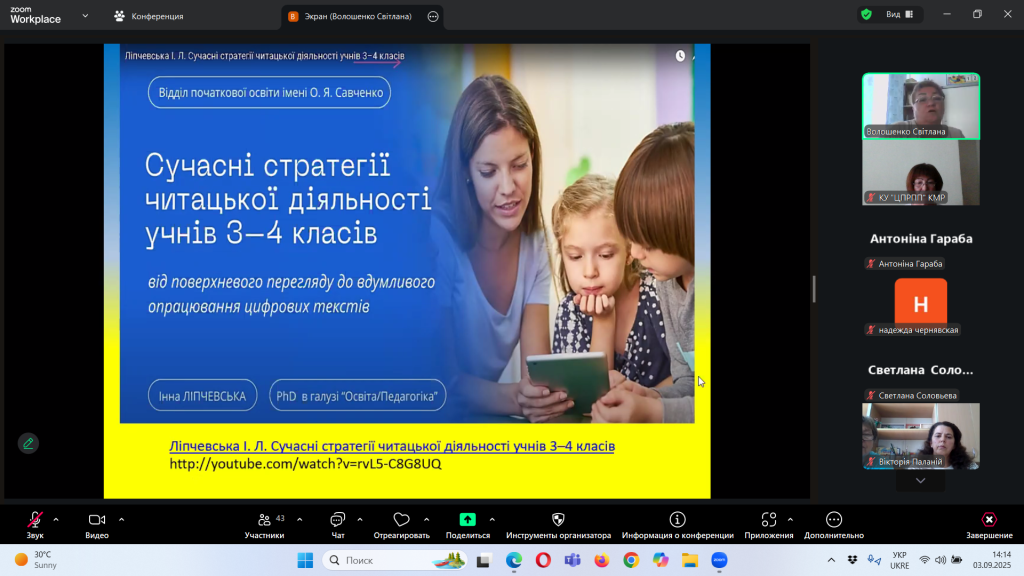This screenshot has height=576, width=1024.
Task: Open Информация о конференции info icon
Action: [x=677, y=521]
